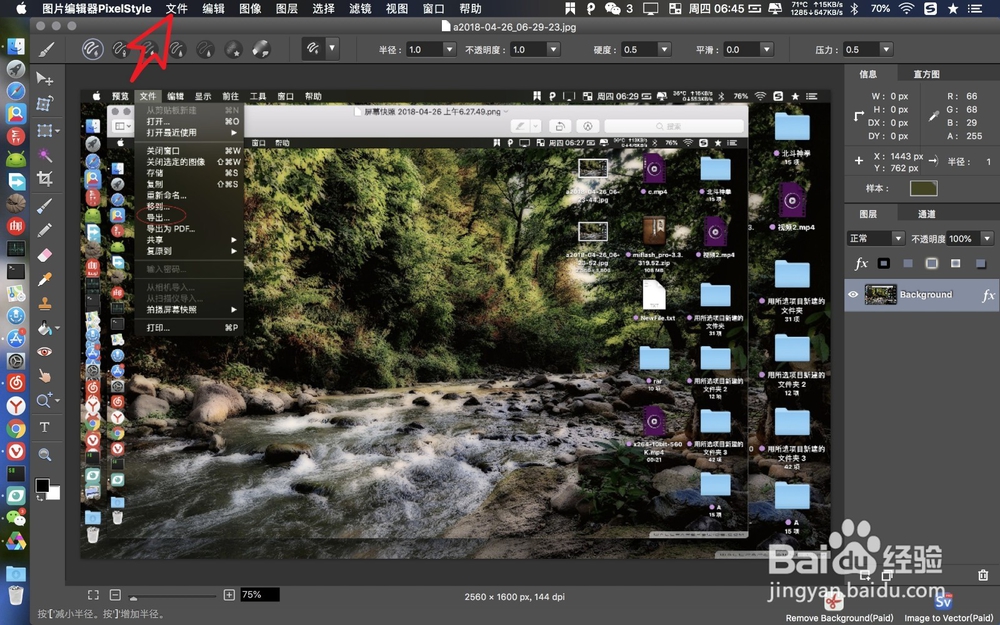Select the Move tool in the toolbar

point(46,75)
